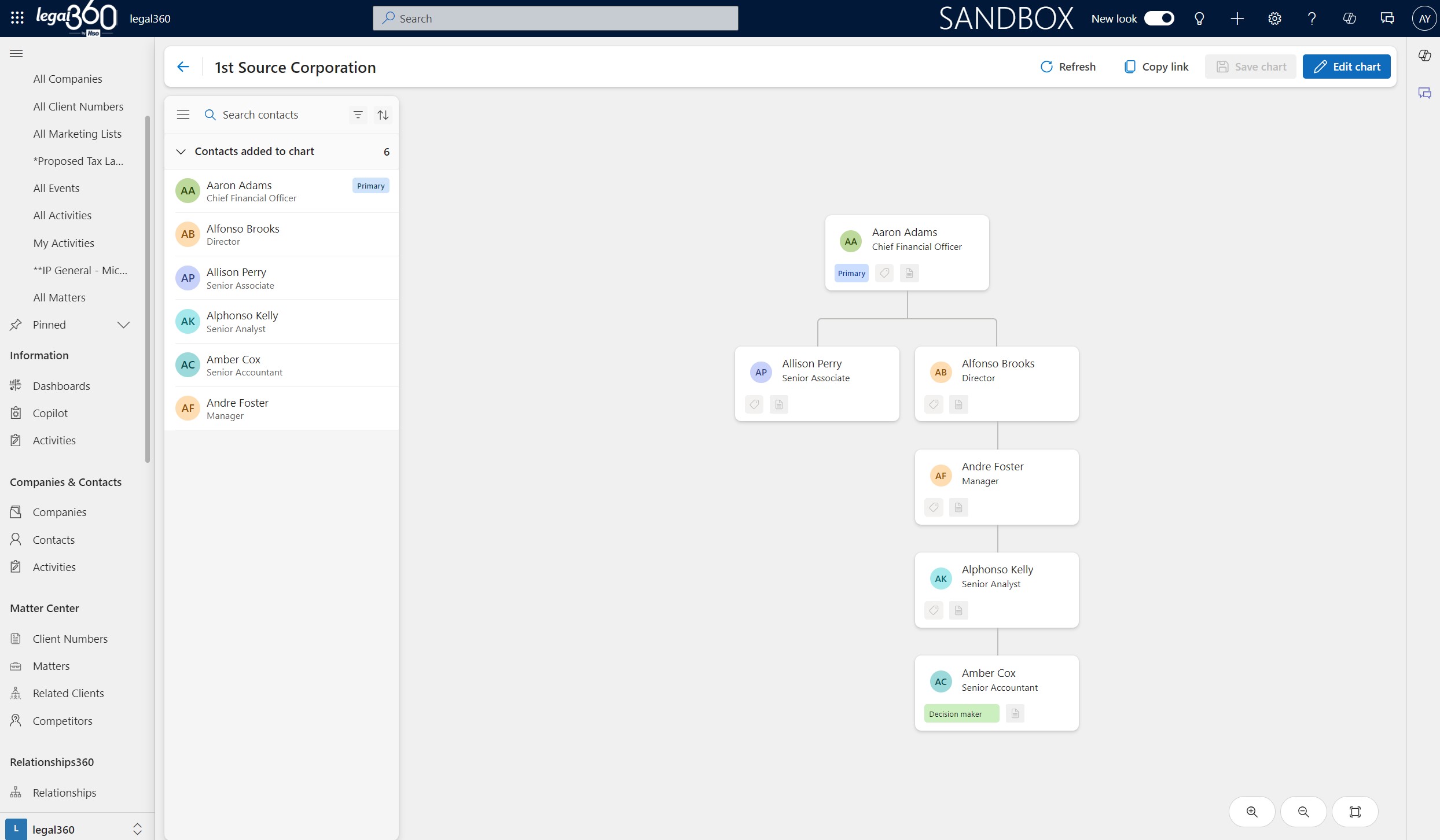Open Copilot pane icon on right rail
The image size is (1440, 840).
tap(1424, 56)
